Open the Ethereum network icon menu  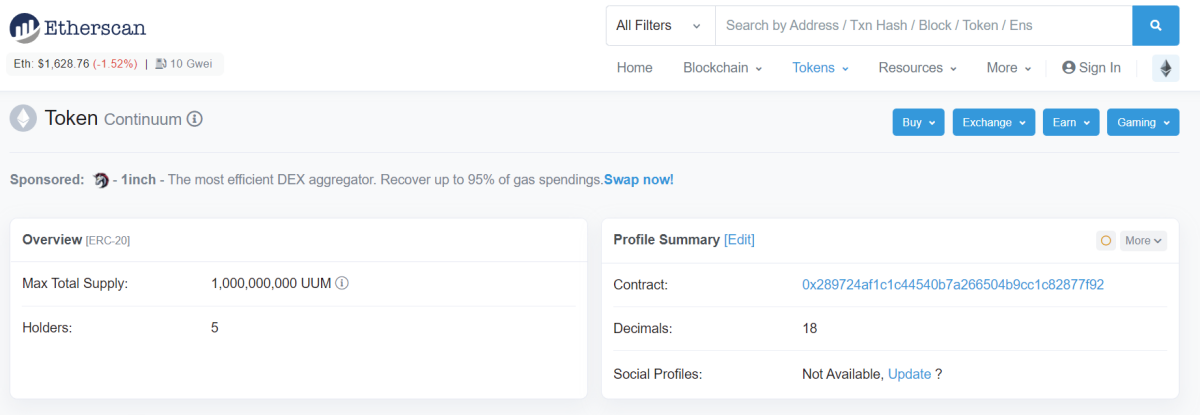point(1166,68)
